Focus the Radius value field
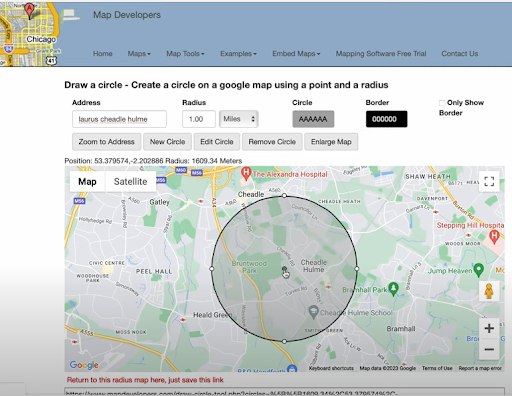Viewport: 512px width, 396px height. 199,119
